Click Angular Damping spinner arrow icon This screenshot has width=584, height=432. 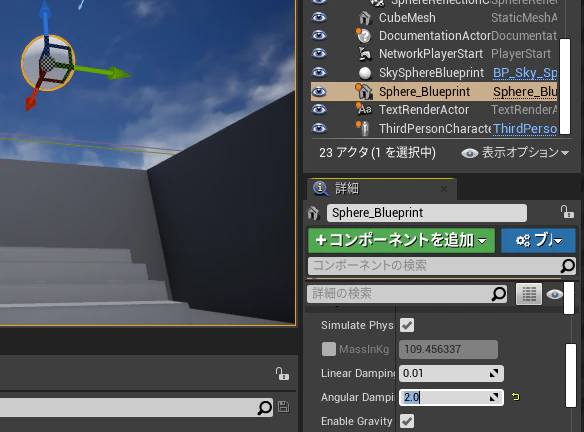pyautogui.click(x=494, y=397)
